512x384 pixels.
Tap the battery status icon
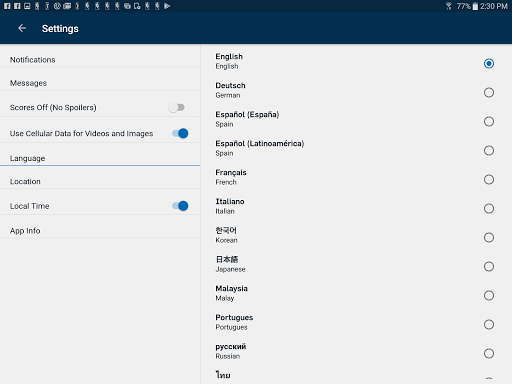pyautogui.click(x=475, y=6)
